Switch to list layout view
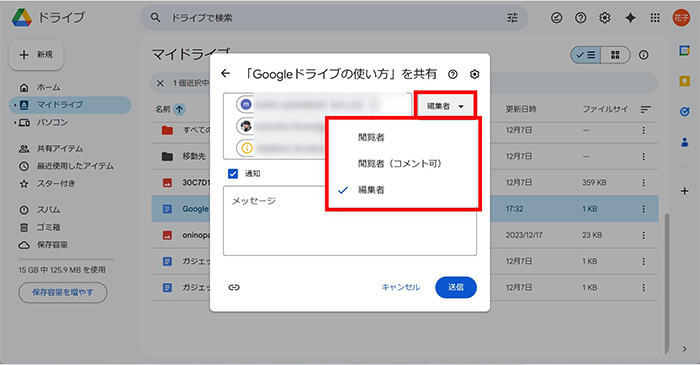The image size is (700, 365). tap(586, 55)
